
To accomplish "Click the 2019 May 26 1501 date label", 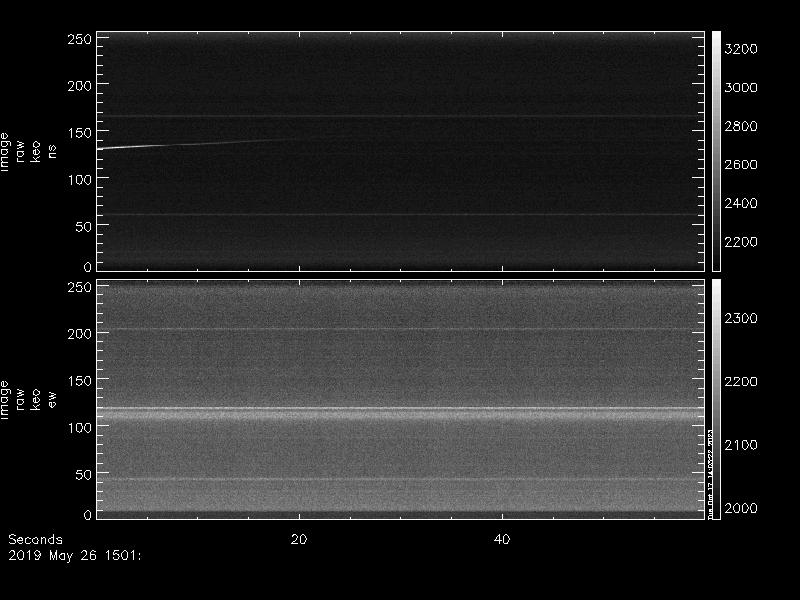I will 74,556.
